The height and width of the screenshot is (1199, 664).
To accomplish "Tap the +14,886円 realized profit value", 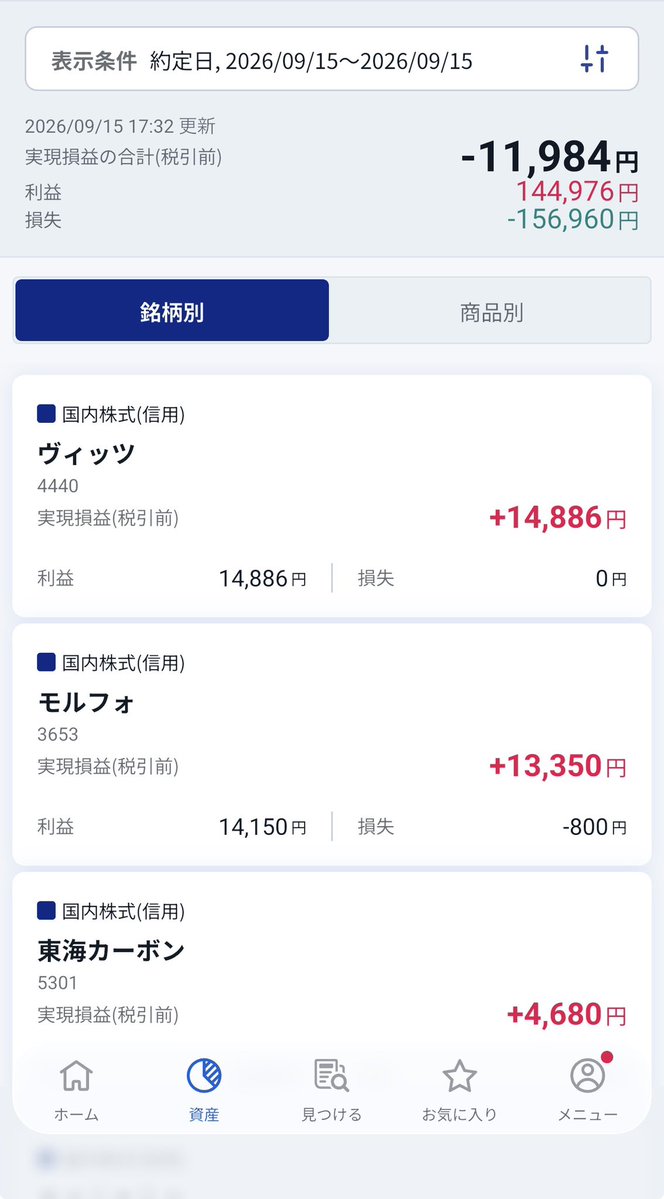I will tap(558, 518).
